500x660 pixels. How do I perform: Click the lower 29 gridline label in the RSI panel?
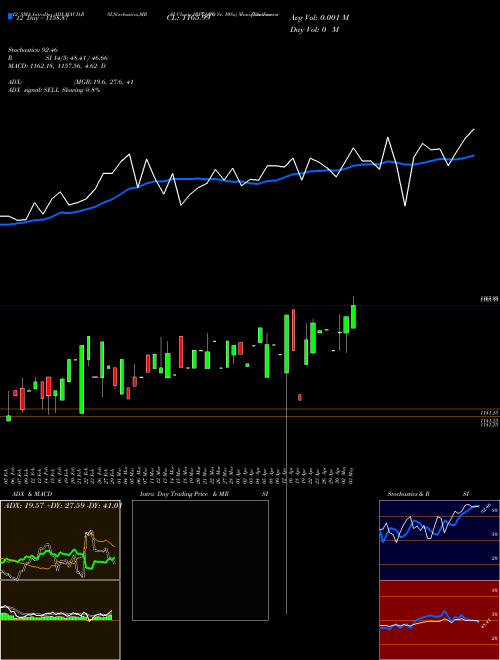pyautogui.click(x=495, y=638)
